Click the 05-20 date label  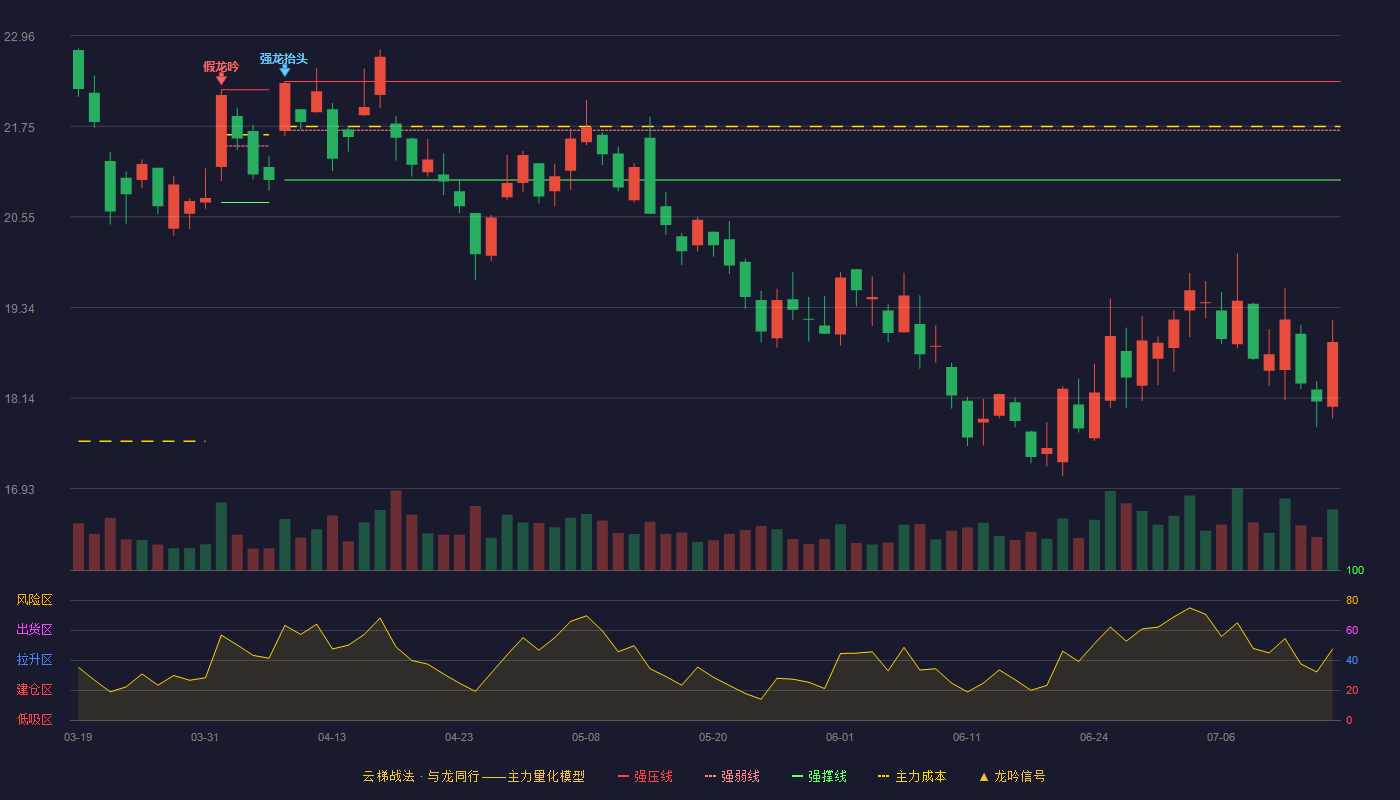713,737
